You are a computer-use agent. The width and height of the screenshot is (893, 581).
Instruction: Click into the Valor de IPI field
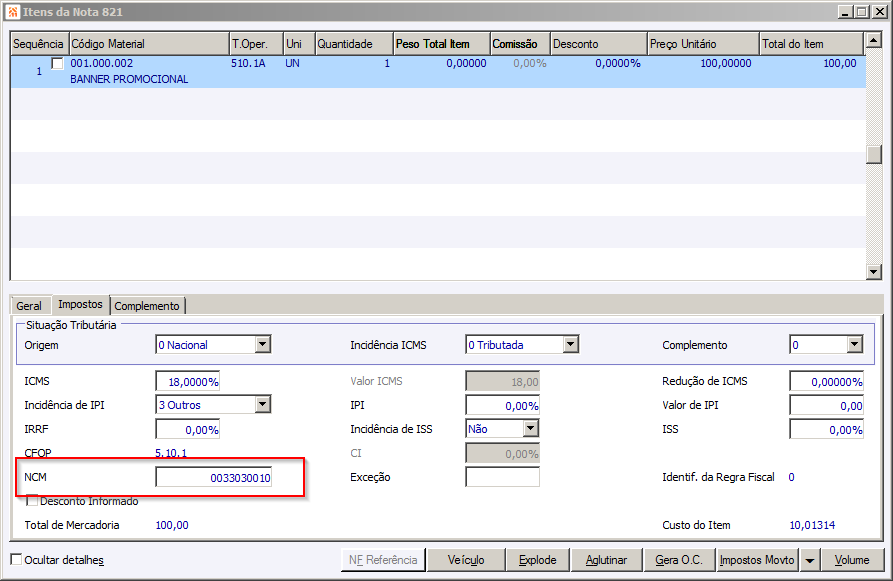(x=826, y=406)
